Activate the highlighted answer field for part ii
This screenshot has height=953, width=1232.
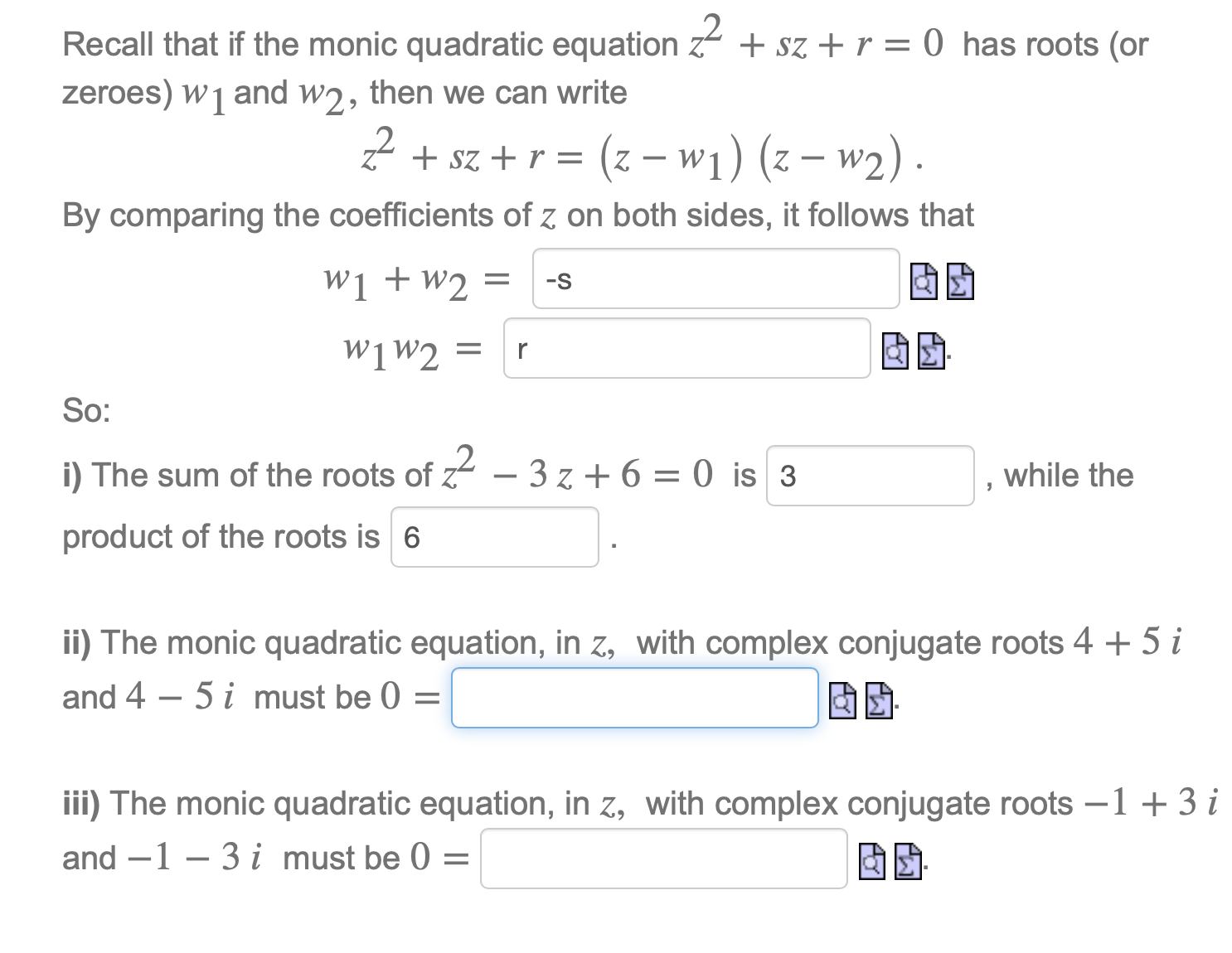(x=634, y=699)
